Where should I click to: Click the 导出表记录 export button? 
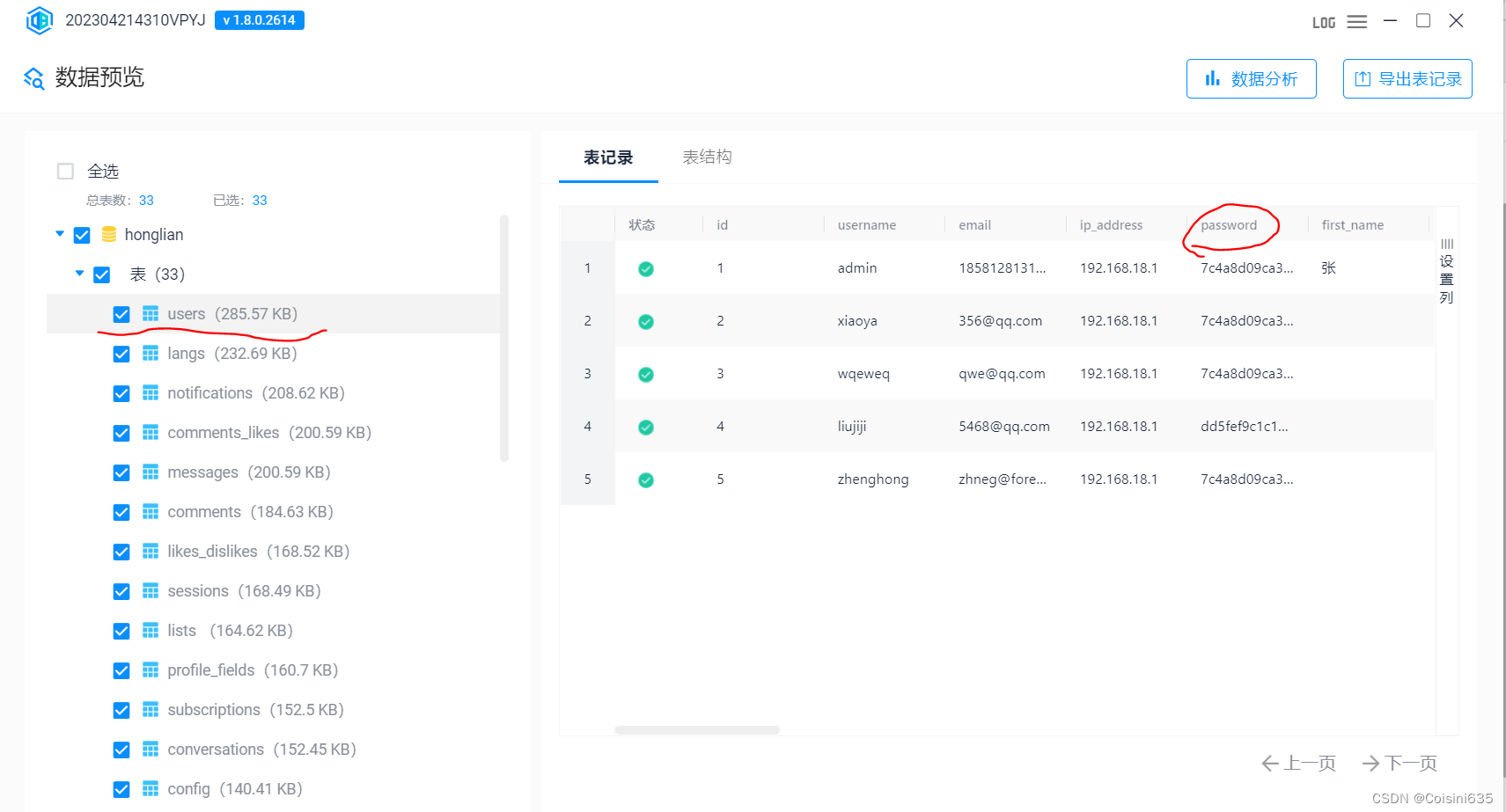click(1407, 79)
